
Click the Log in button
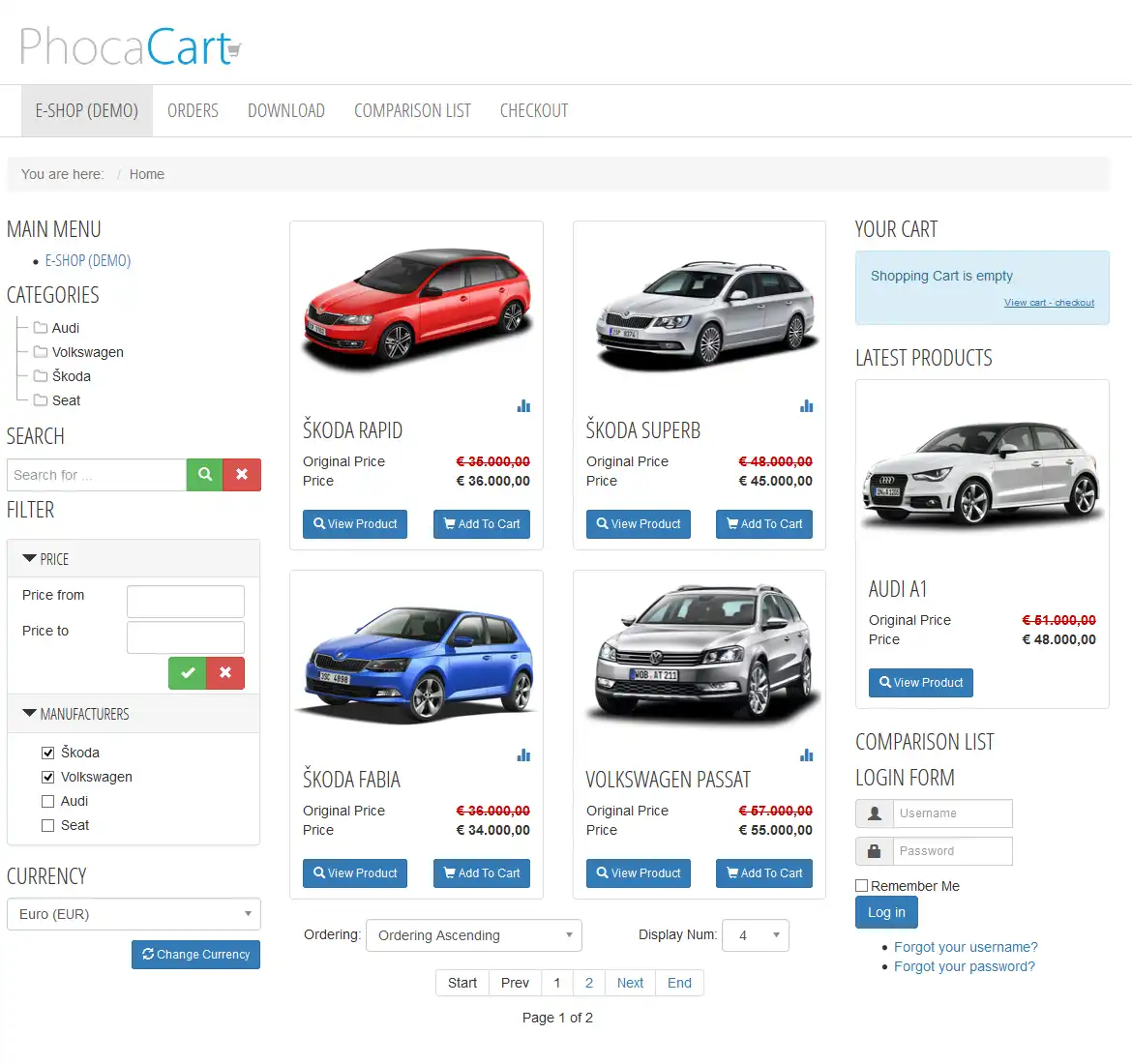click(x=886, y=912)
